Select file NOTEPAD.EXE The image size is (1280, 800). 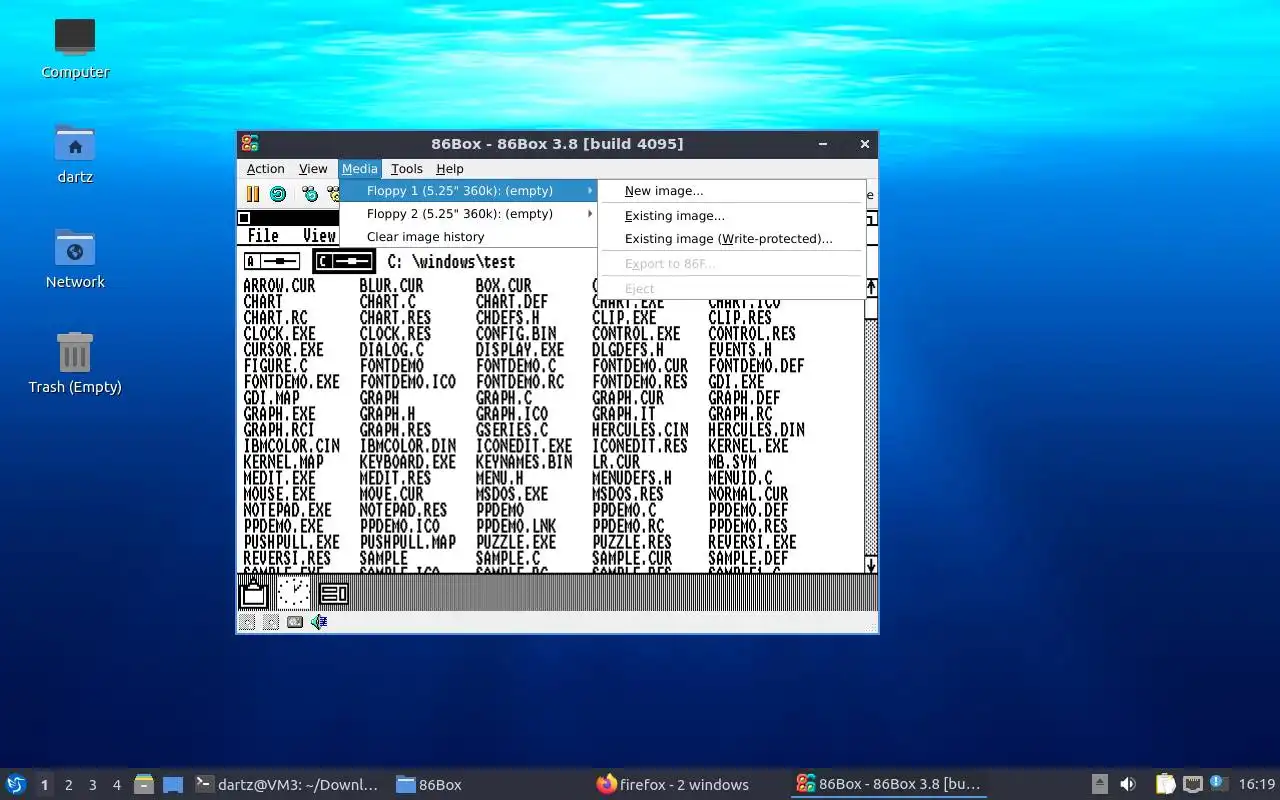pyautogui.click(x=288, y=510)
